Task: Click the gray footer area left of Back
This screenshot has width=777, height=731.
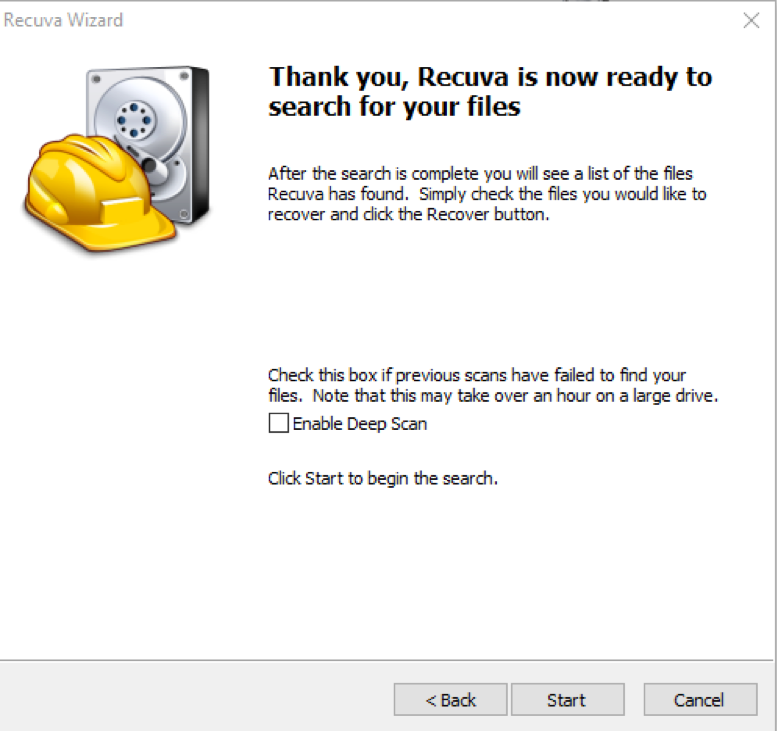Action: [x=196, y=696]
